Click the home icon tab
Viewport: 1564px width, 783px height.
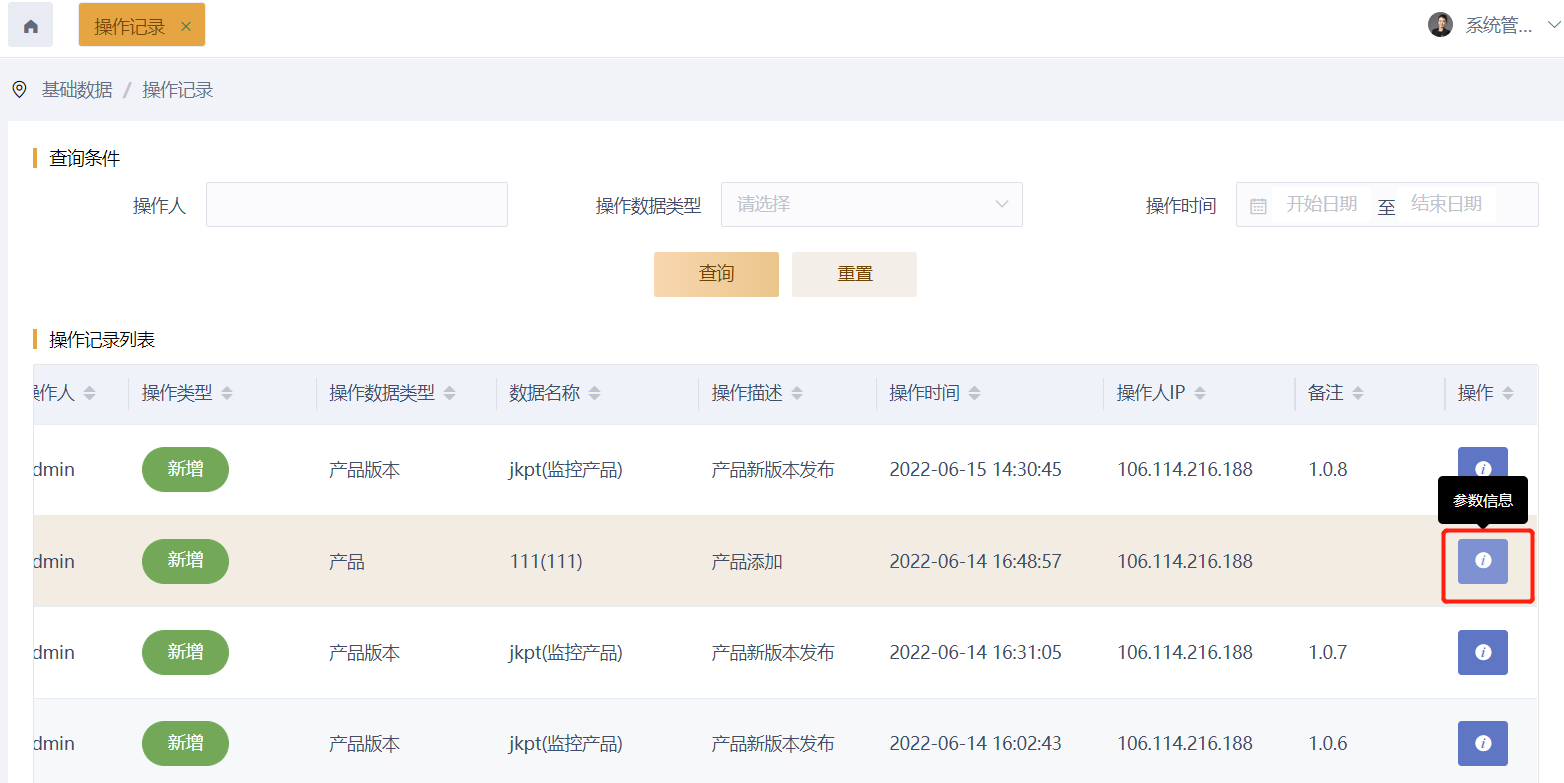click(30, 26)
